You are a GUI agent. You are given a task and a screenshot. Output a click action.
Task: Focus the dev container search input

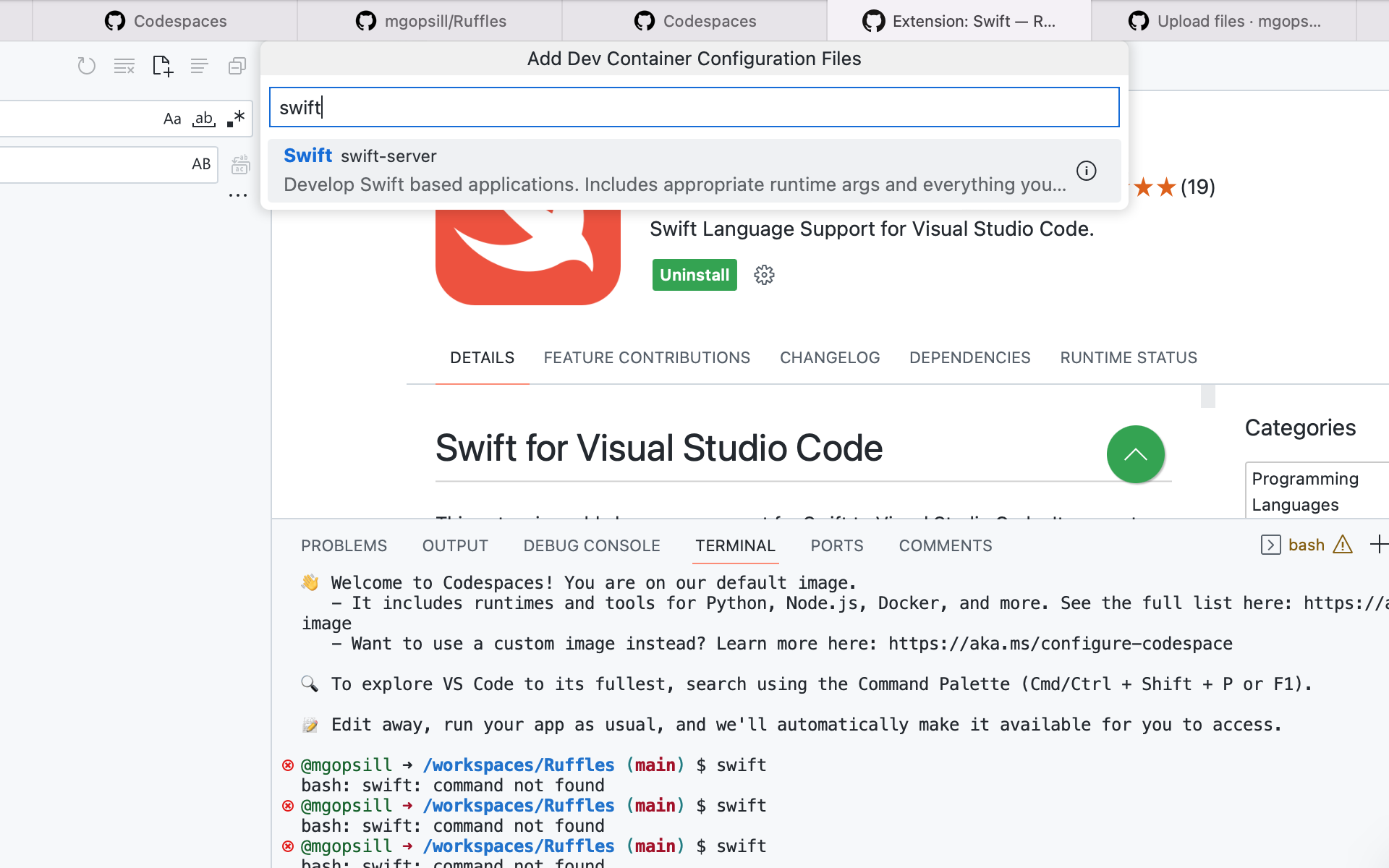click(694, 107)
